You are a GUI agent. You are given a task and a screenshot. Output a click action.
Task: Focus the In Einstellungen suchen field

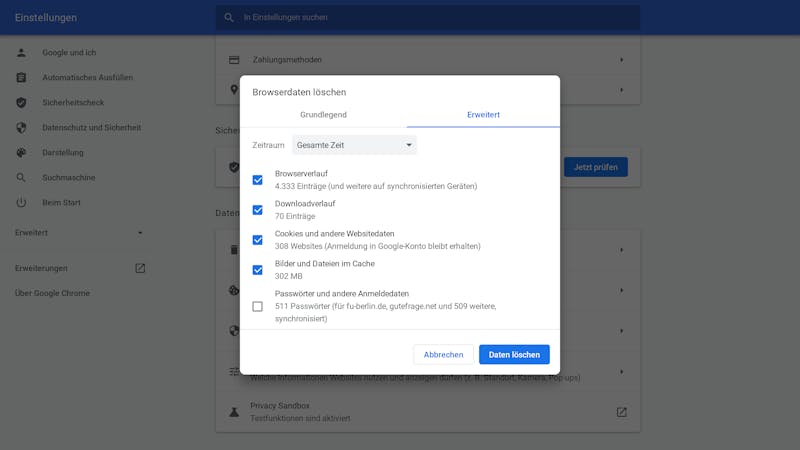(430, 17)
